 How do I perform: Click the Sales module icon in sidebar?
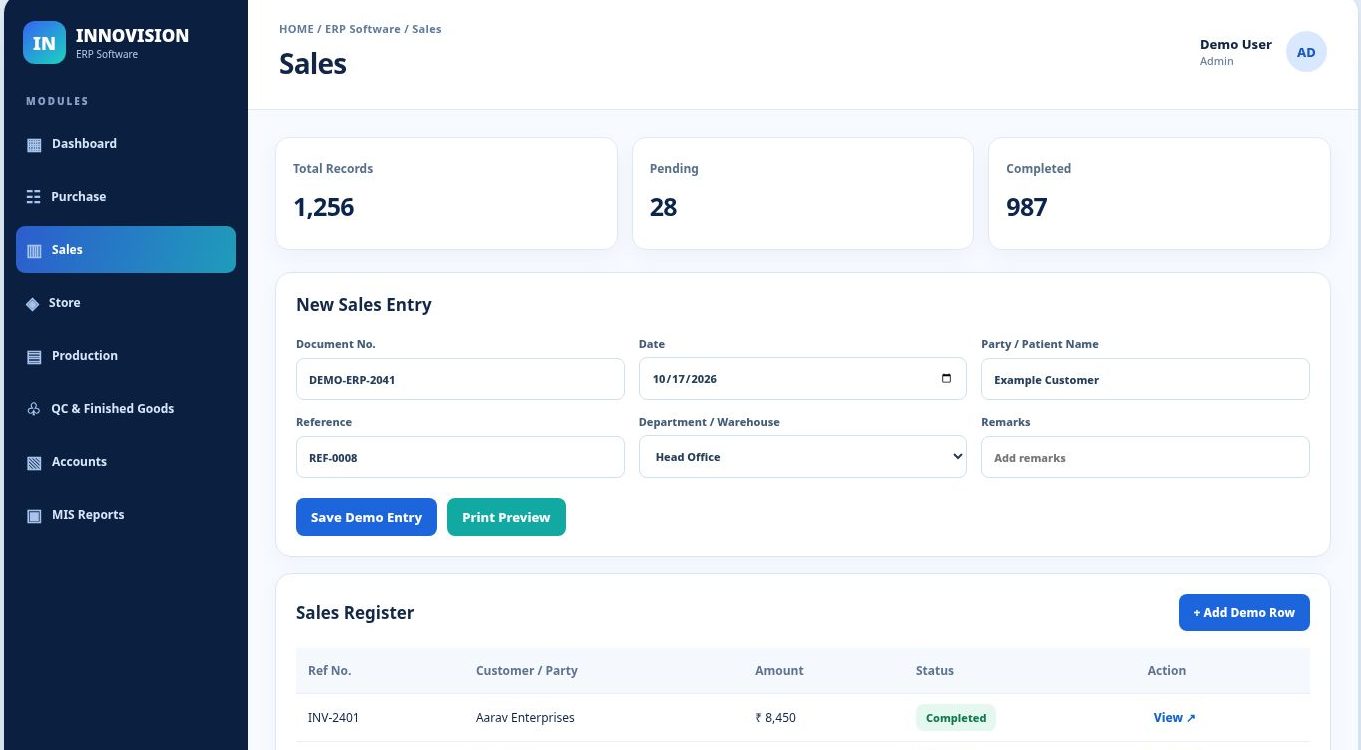[x=34, y=251]
